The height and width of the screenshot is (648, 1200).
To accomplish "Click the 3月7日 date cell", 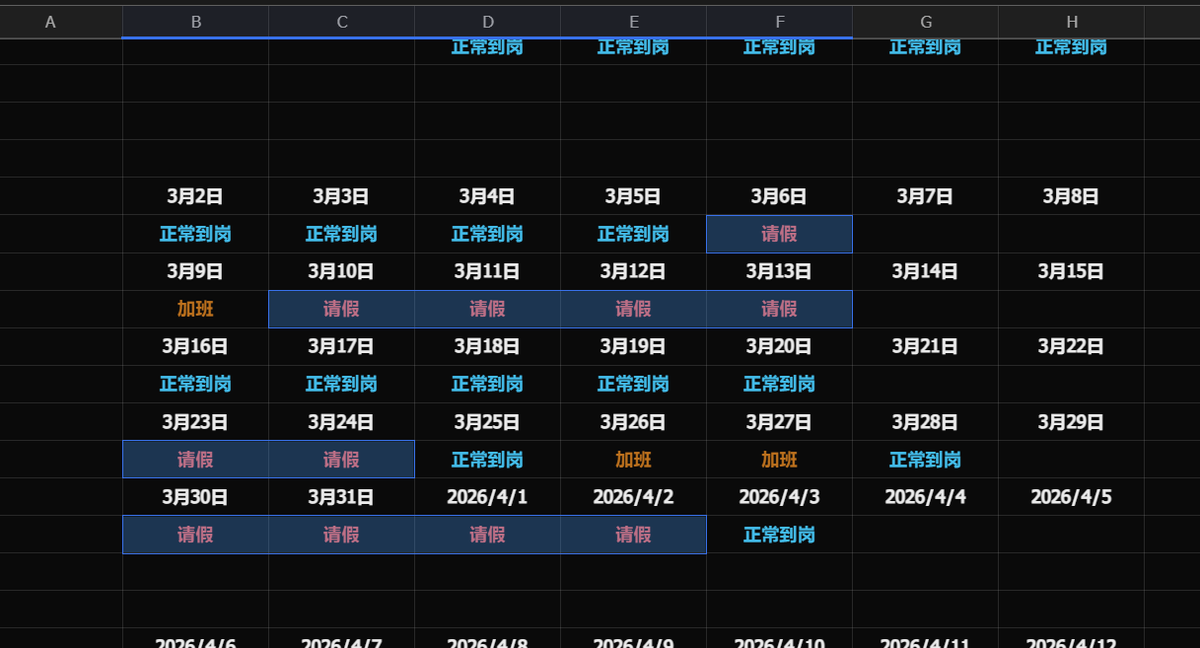I will (926, 196).
